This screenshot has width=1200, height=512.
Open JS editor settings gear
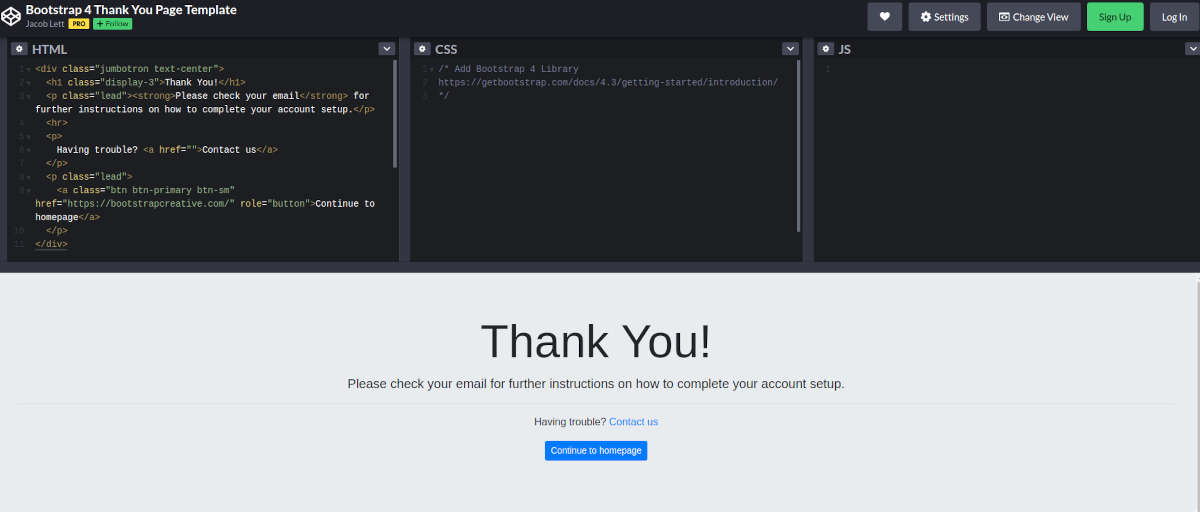tap(825, 49)
